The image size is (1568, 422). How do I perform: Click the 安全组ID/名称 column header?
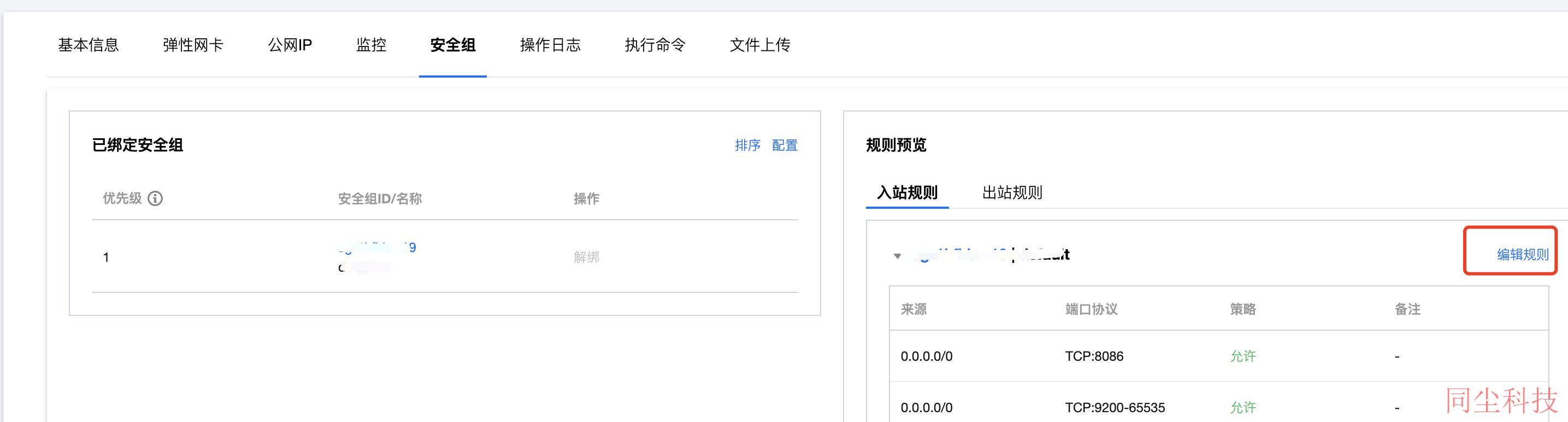(x=380, y=198)
